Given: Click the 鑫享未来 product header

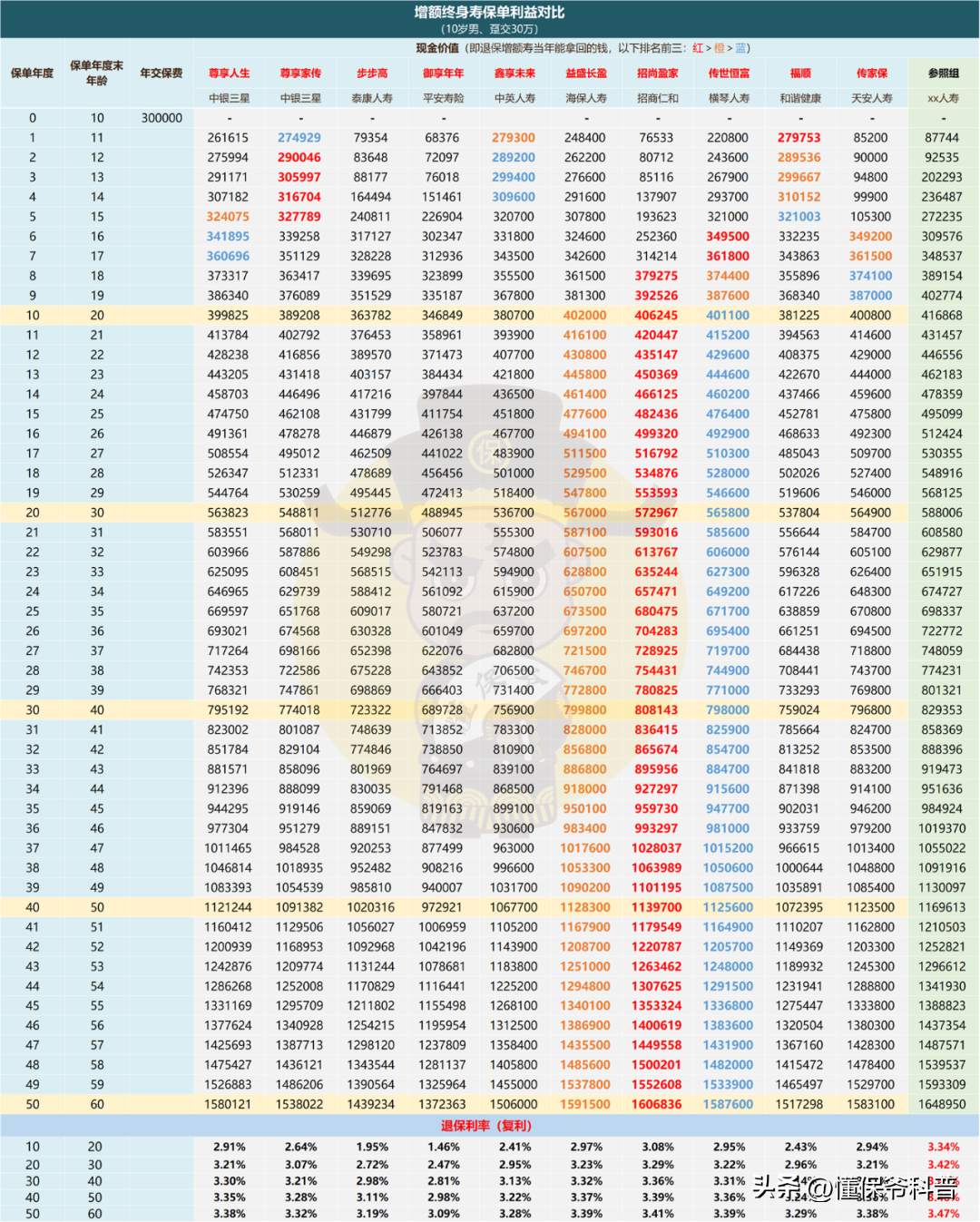Looking at the screenshot, I should [514, 73].
